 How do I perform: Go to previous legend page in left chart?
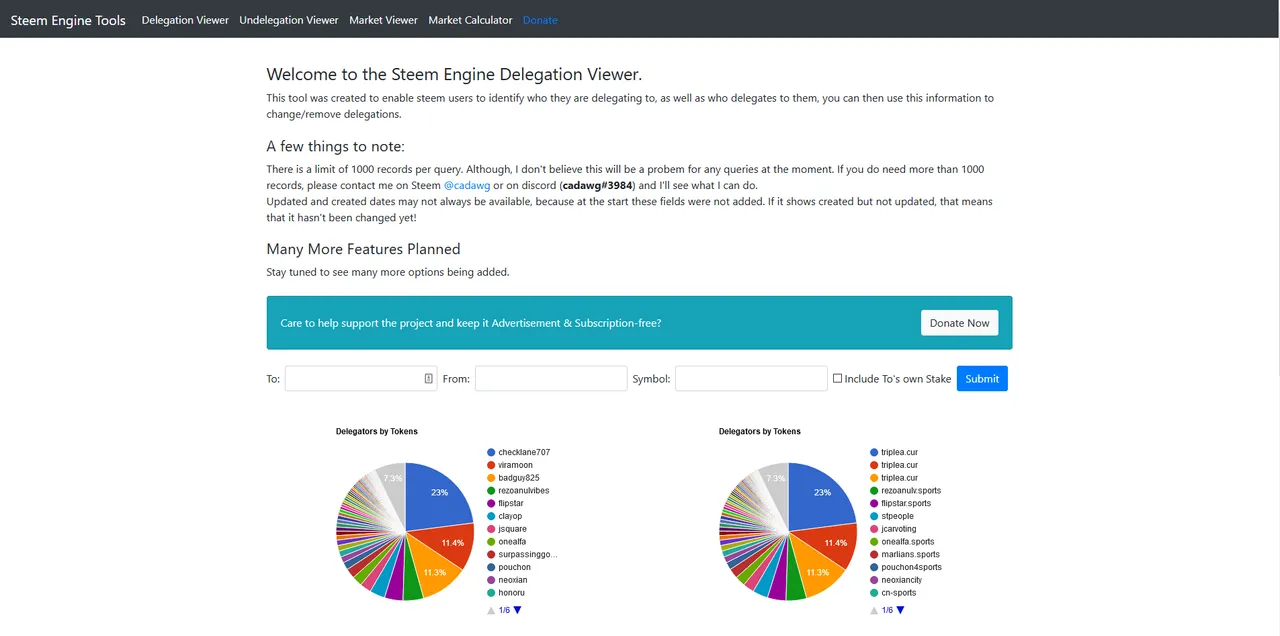pos(491,610)
